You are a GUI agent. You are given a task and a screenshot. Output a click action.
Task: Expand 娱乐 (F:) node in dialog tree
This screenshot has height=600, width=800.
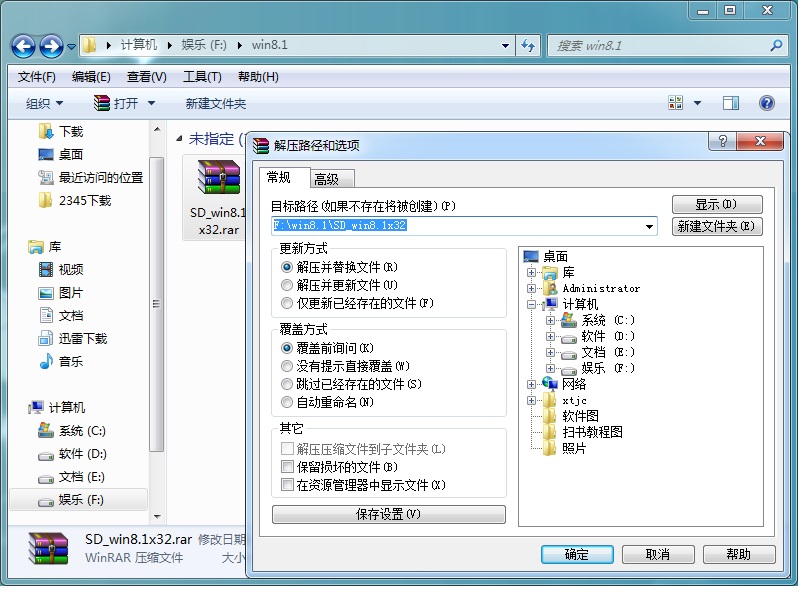(x=550, y=368)
